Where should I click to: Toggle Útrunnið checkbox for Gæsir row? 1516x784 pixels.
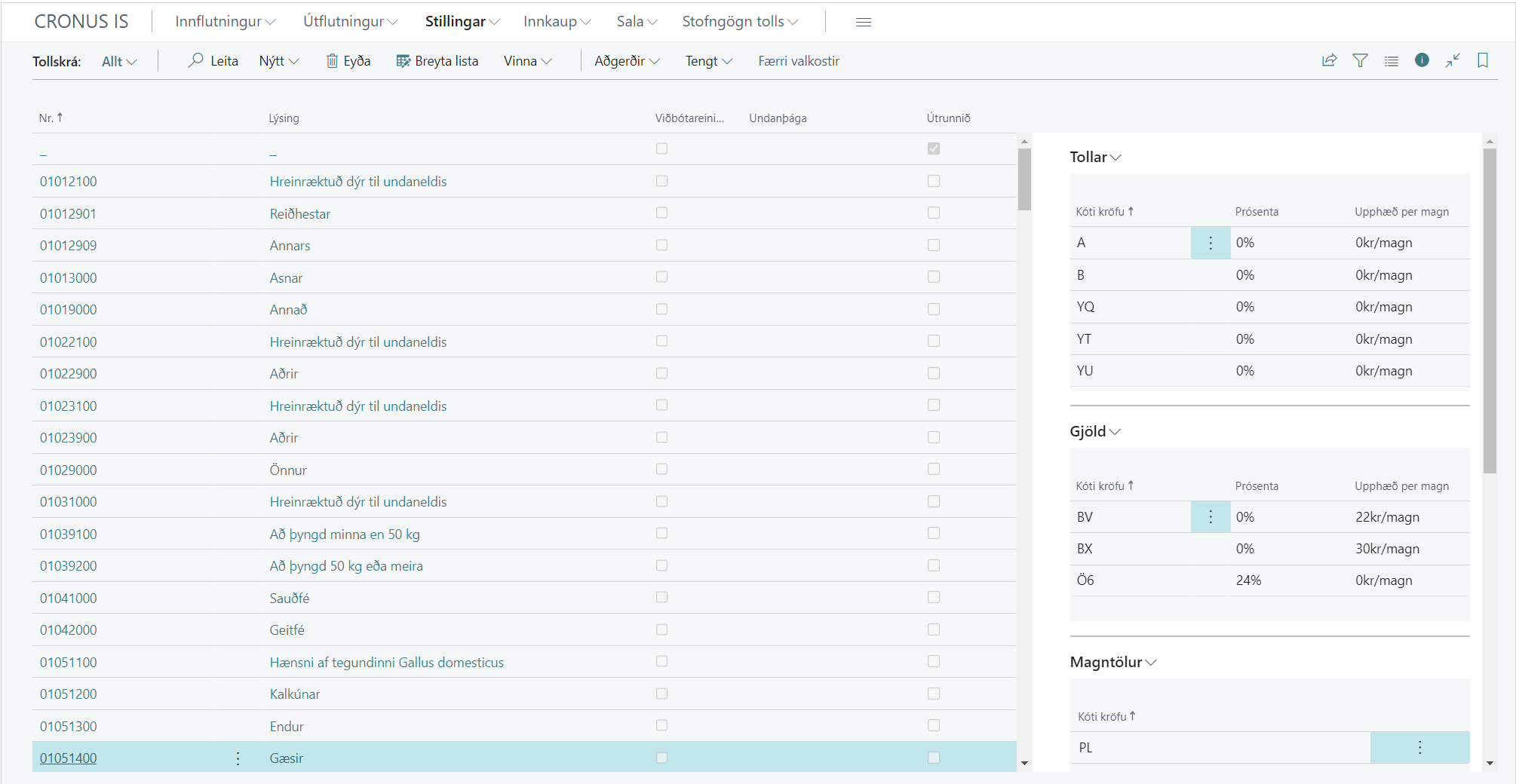[934, 758]
